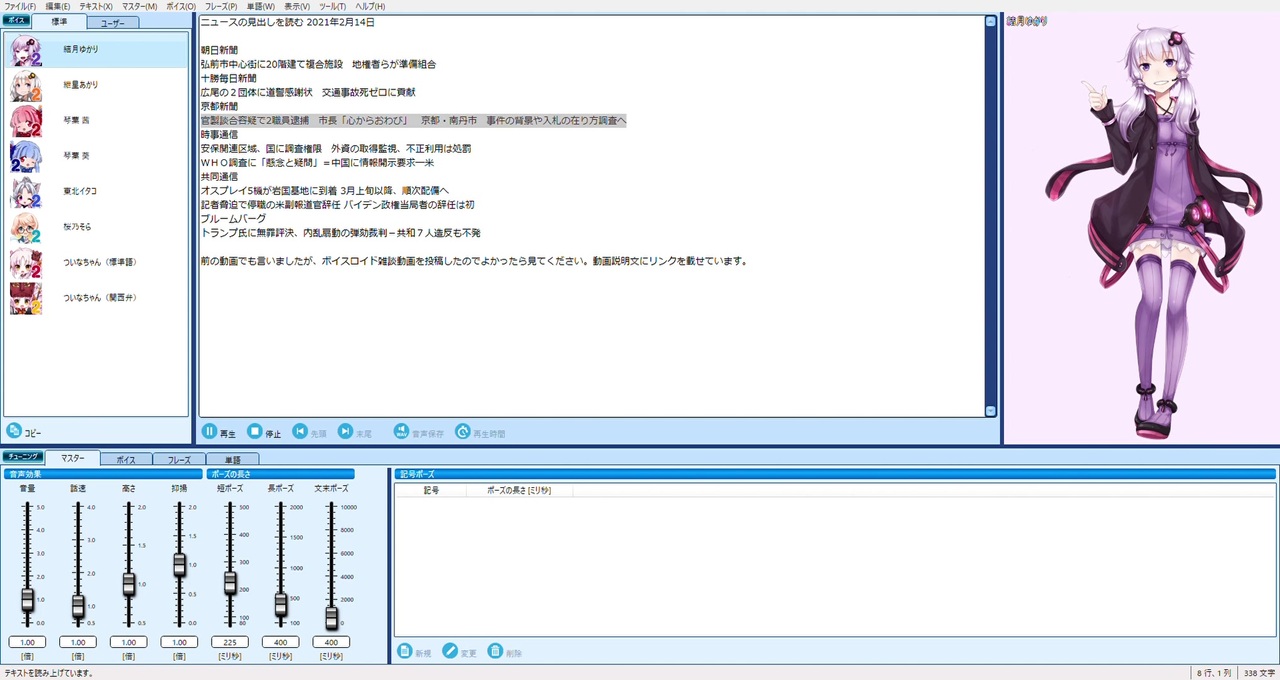This screenshot has width=1280, height=680.
Task: Open the ボイス(O) menu
Action: click(x=181, y=6)
